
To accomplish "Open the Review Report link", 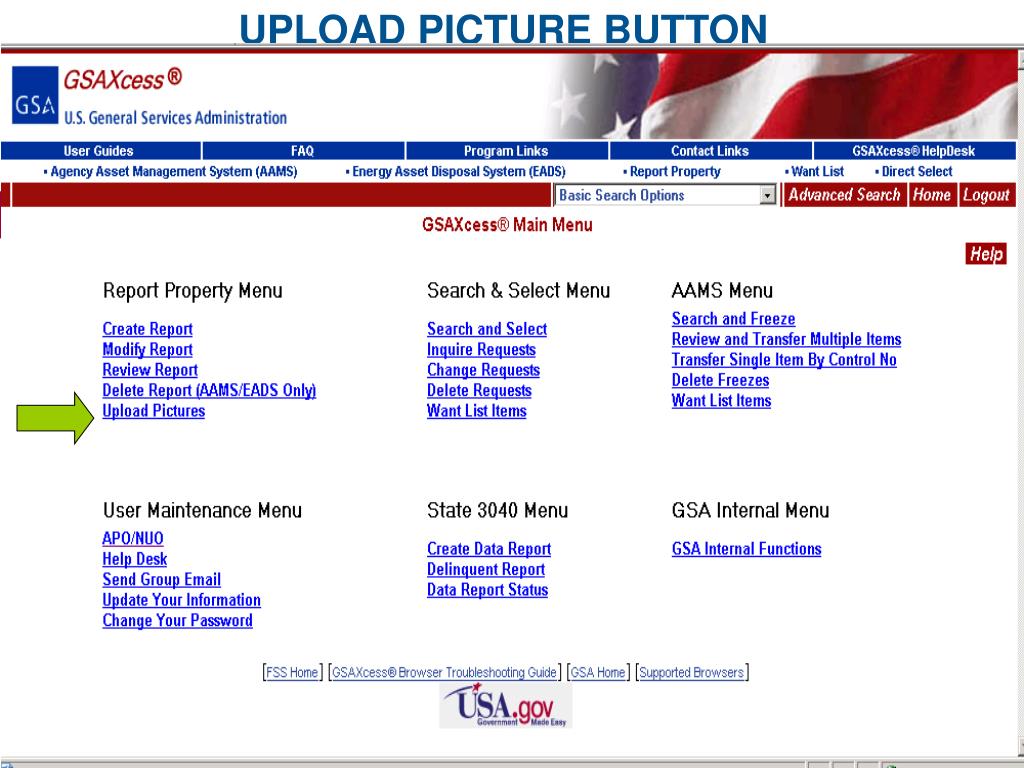I will tap(150, 370).
